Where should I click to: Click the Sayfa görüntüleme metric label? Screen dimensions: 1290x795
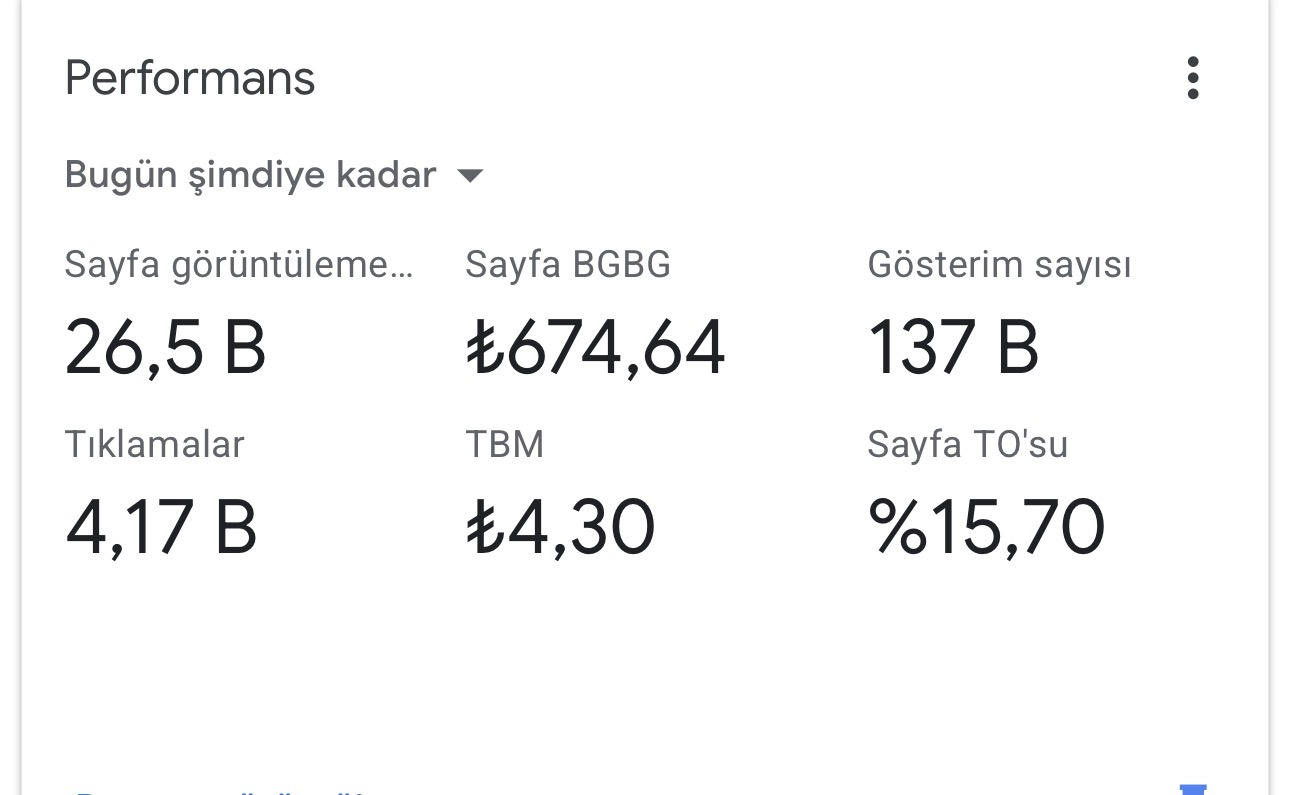click(x=239, y=266)
